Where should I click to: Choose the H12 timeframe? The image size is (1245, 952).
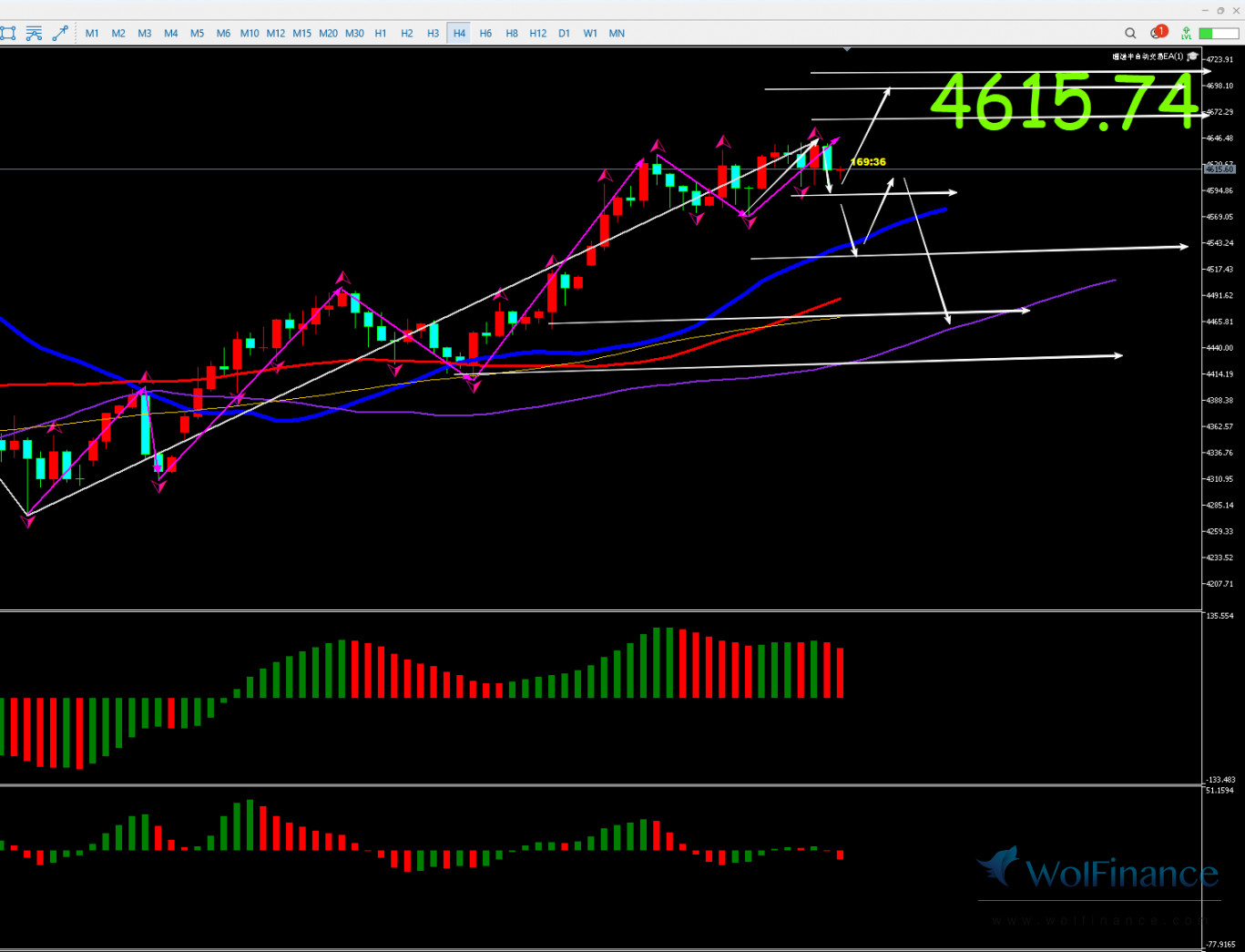tap(537, 34)
